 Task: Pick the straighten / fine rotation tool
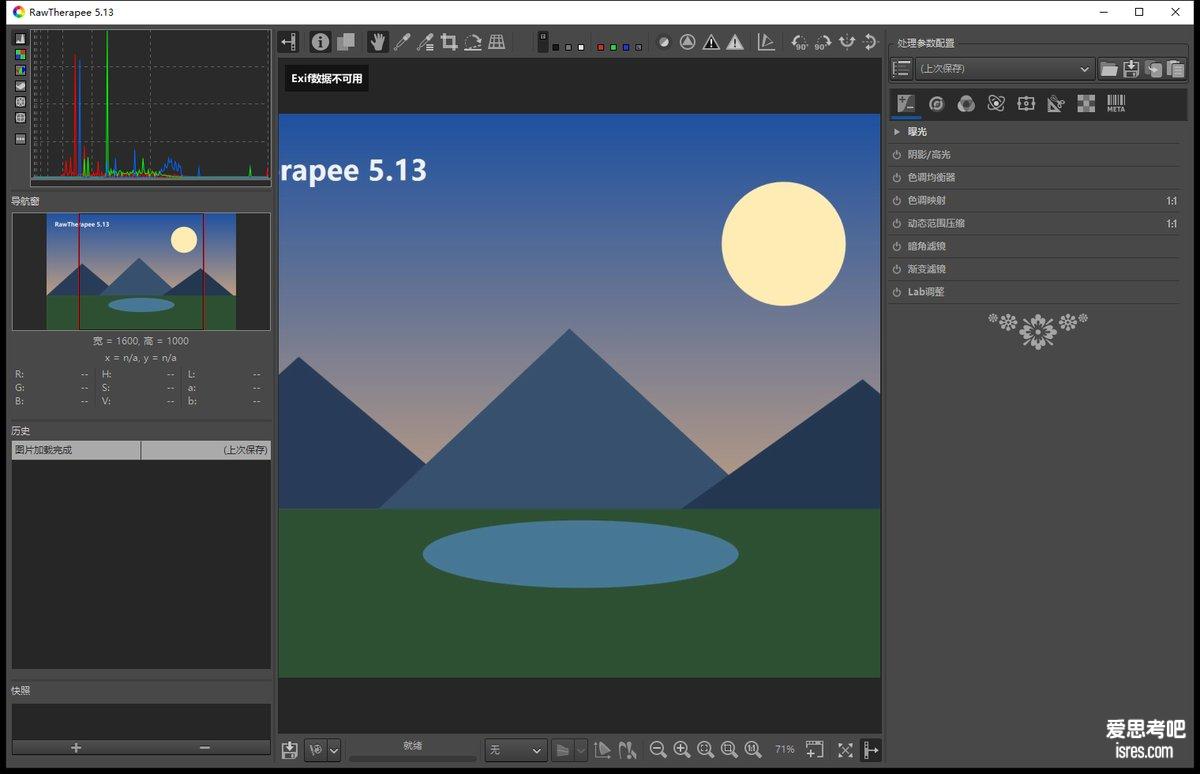pos(473,42)
